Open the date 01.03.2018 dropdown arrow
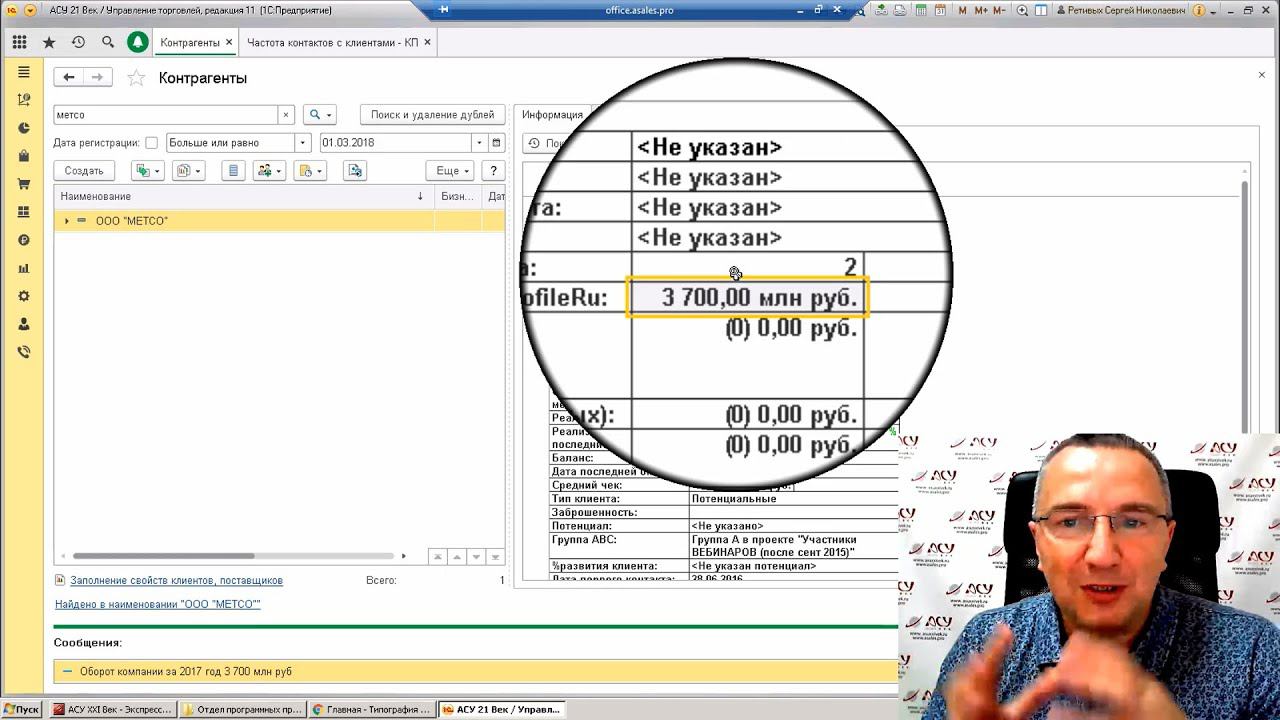Viewport: 1280px width, 720px height. tap(479, 143)
